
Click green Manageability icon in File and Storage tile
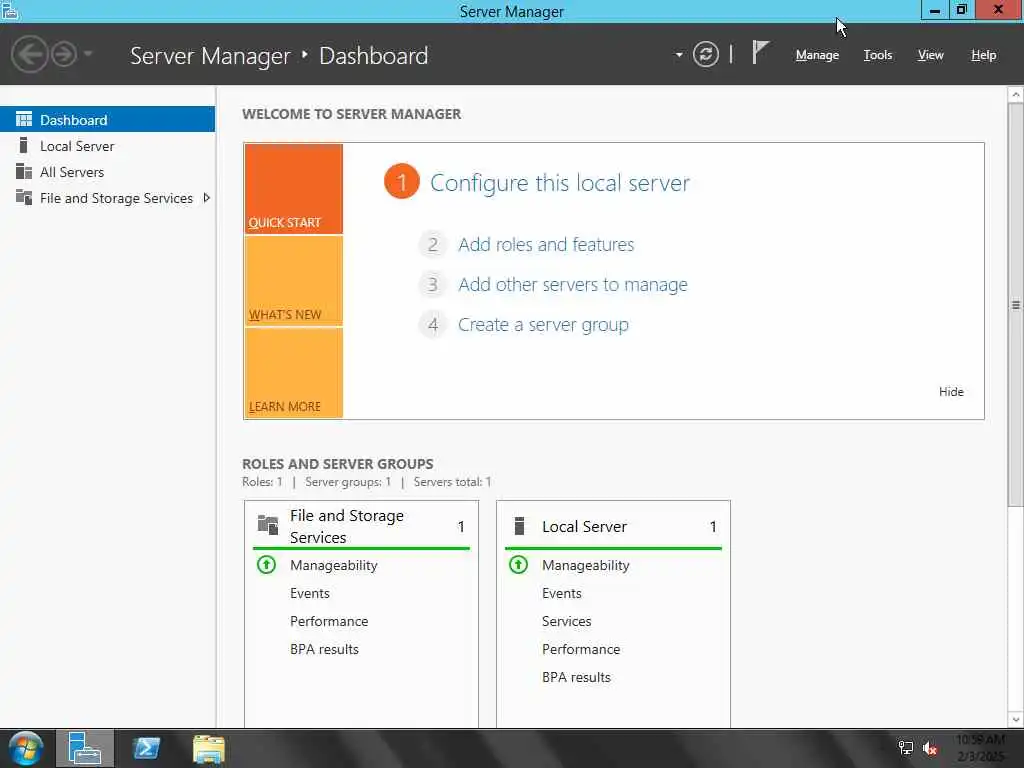[266, 564]
